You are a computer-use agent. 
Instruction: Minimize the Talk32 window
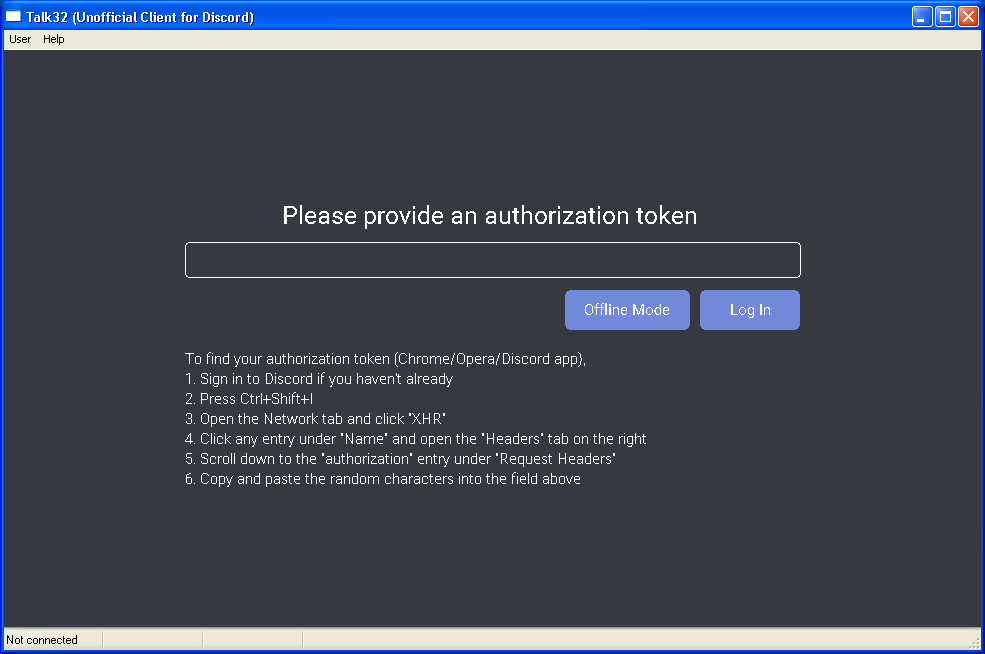point(922,17)
